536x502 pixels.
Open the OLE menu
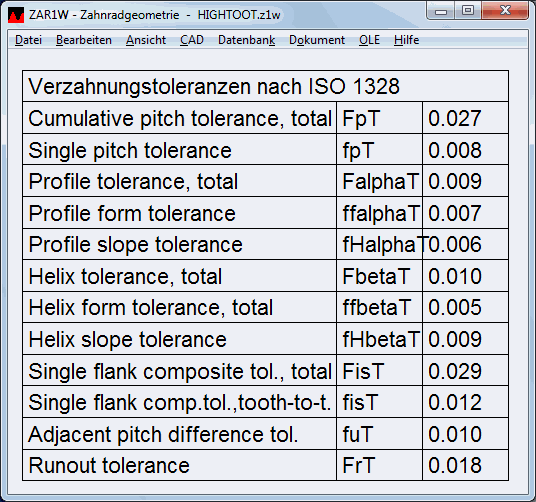369,40
